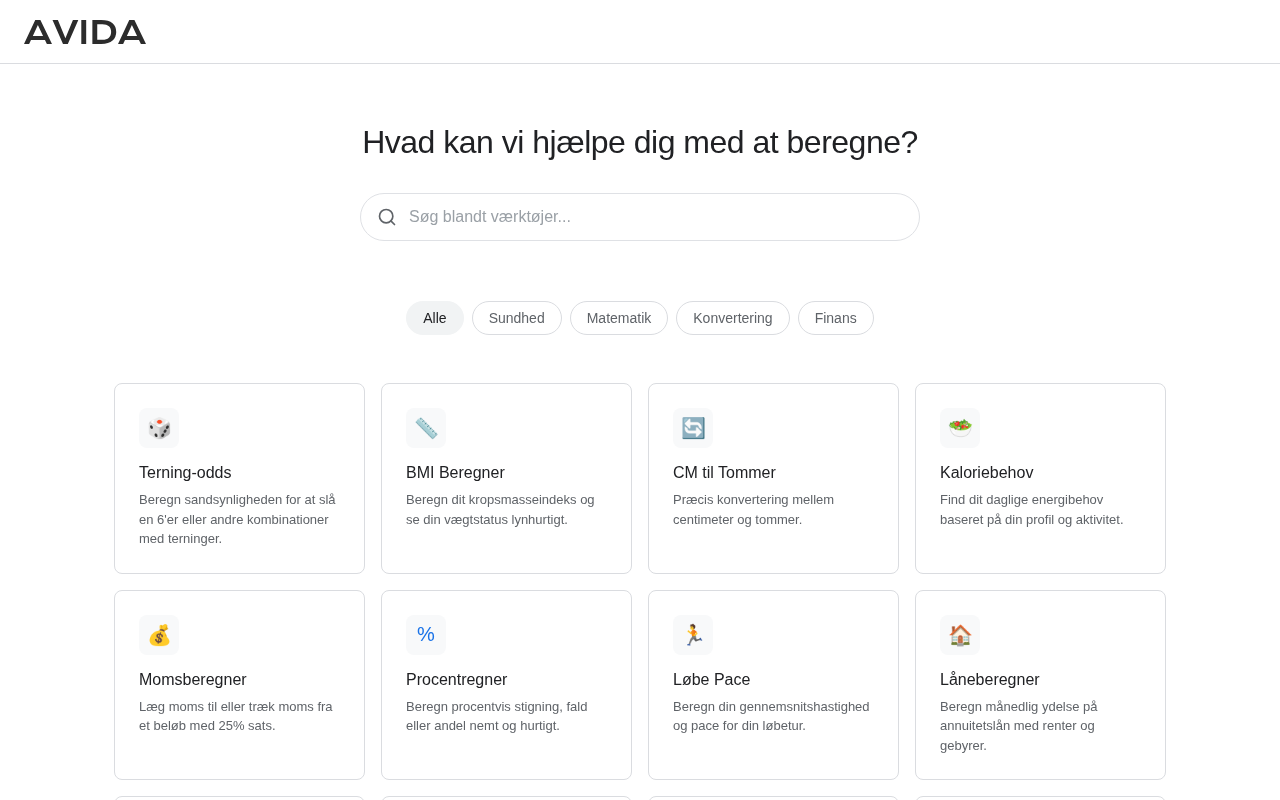This screenshot has height=800, width=1280.
Task: Click the dice icon on Terning-odds
Action: point(159,428)
